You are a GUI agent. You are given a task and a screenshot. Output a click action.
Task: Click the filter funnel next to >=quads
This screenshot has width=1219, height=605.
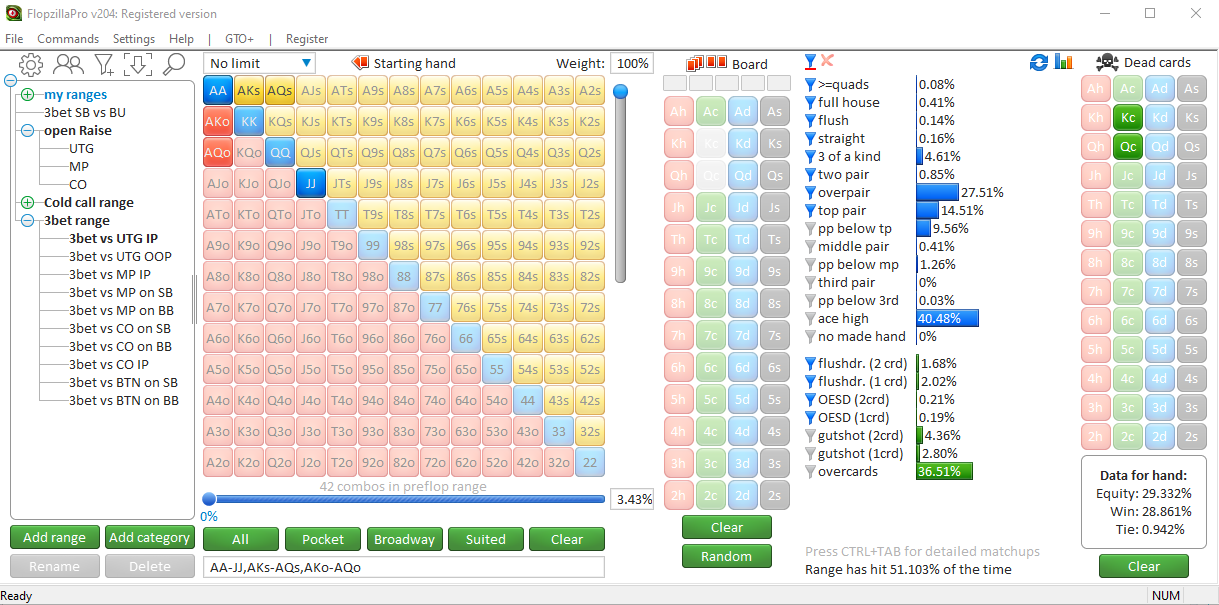(811, 85)
